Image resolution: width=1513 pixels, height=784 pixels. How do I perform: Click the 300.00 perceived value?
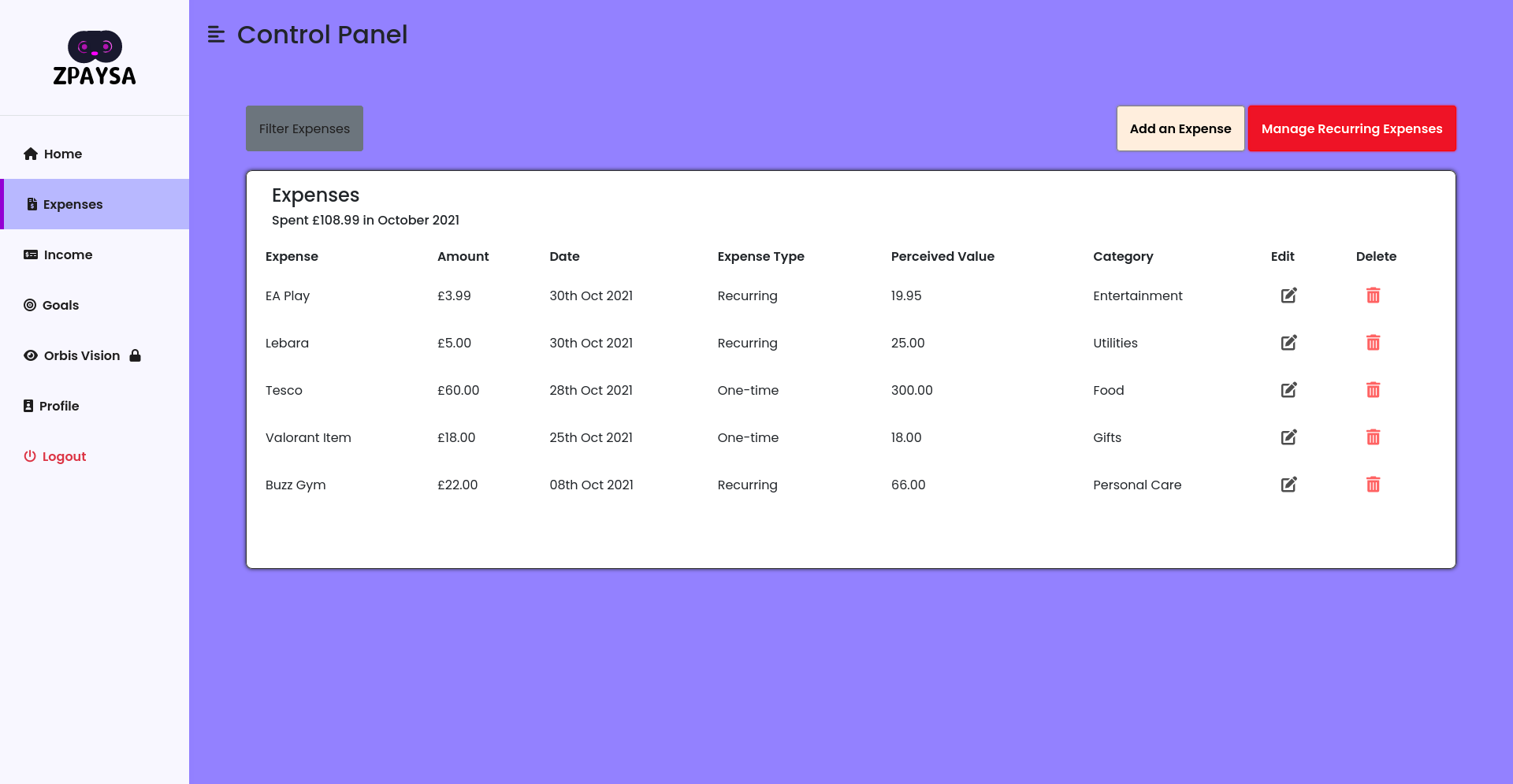coord(912,390)
